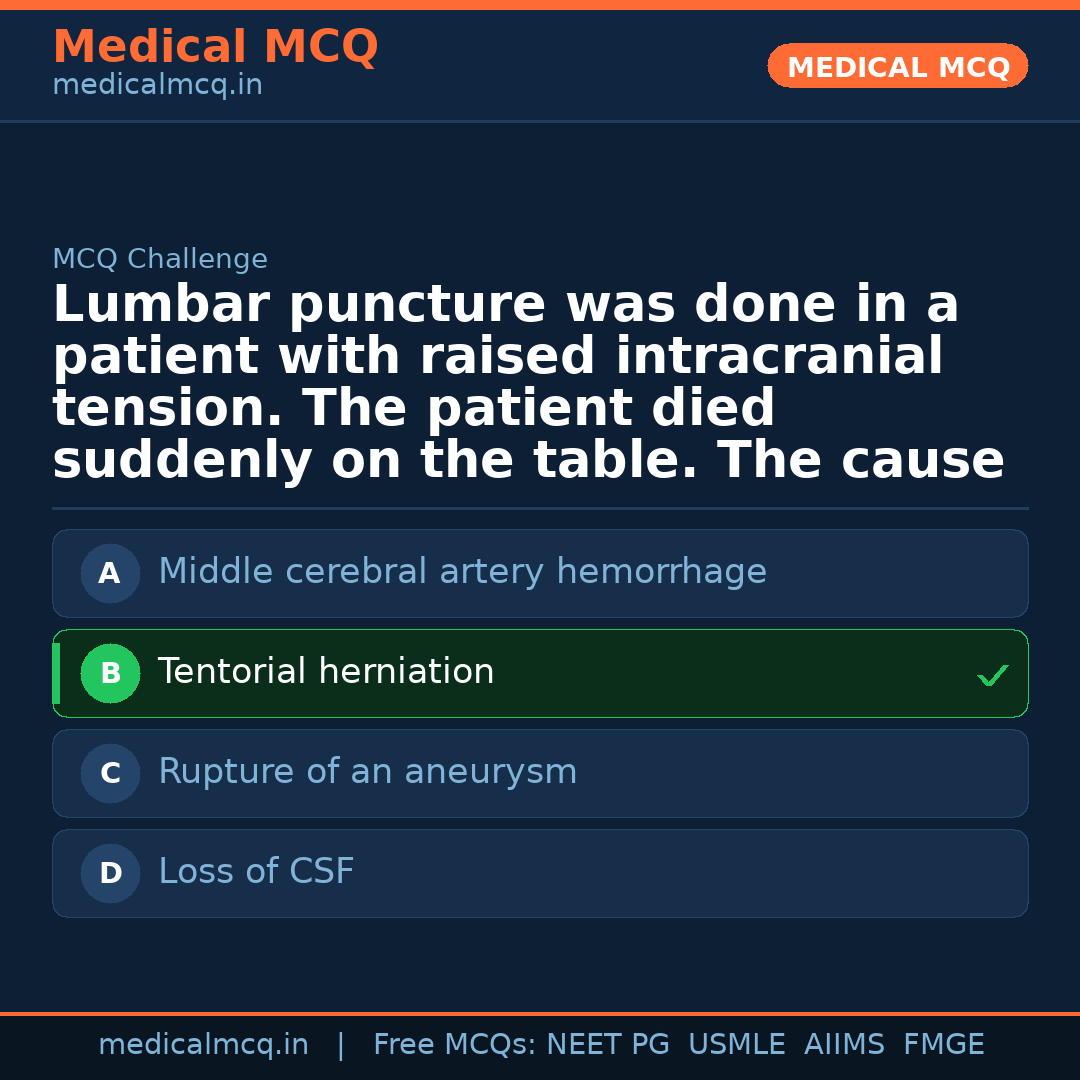Click the lumbar puncture question text
The width and height of the screenshot is (1080, 1080).
[x=528, y=383]
